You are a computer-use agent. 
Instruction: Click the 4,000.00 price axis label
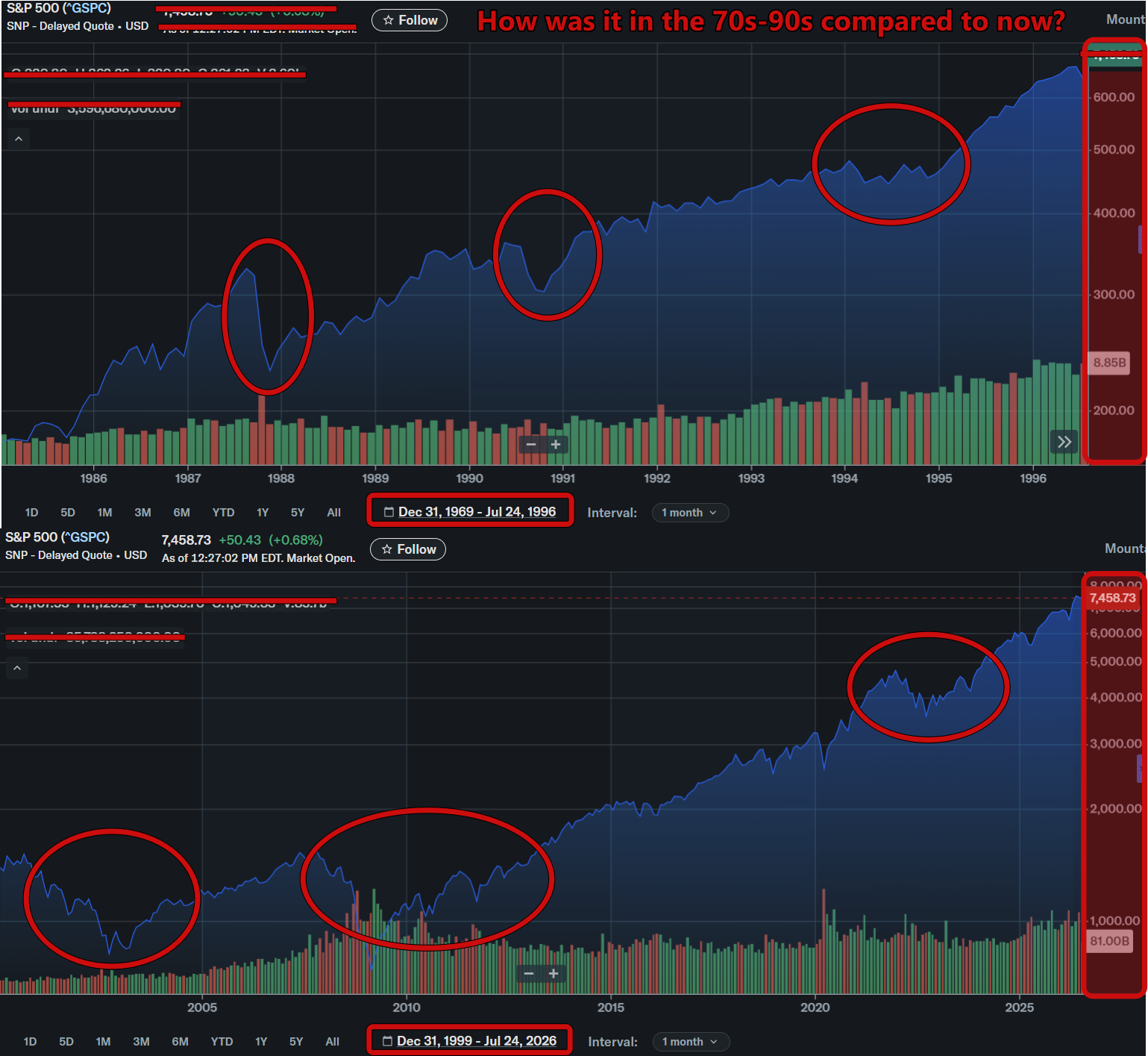pos(1115,698)
